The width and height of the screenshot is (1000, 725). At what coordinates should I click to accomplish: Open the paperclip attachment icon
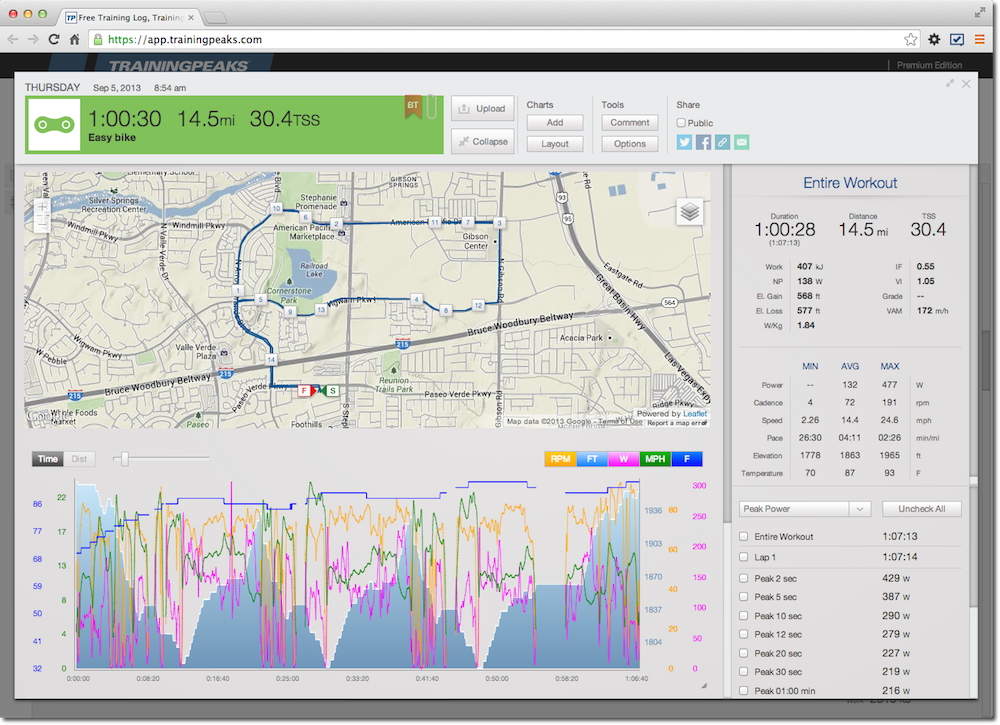pyautogui.click(x=432, y=106)
